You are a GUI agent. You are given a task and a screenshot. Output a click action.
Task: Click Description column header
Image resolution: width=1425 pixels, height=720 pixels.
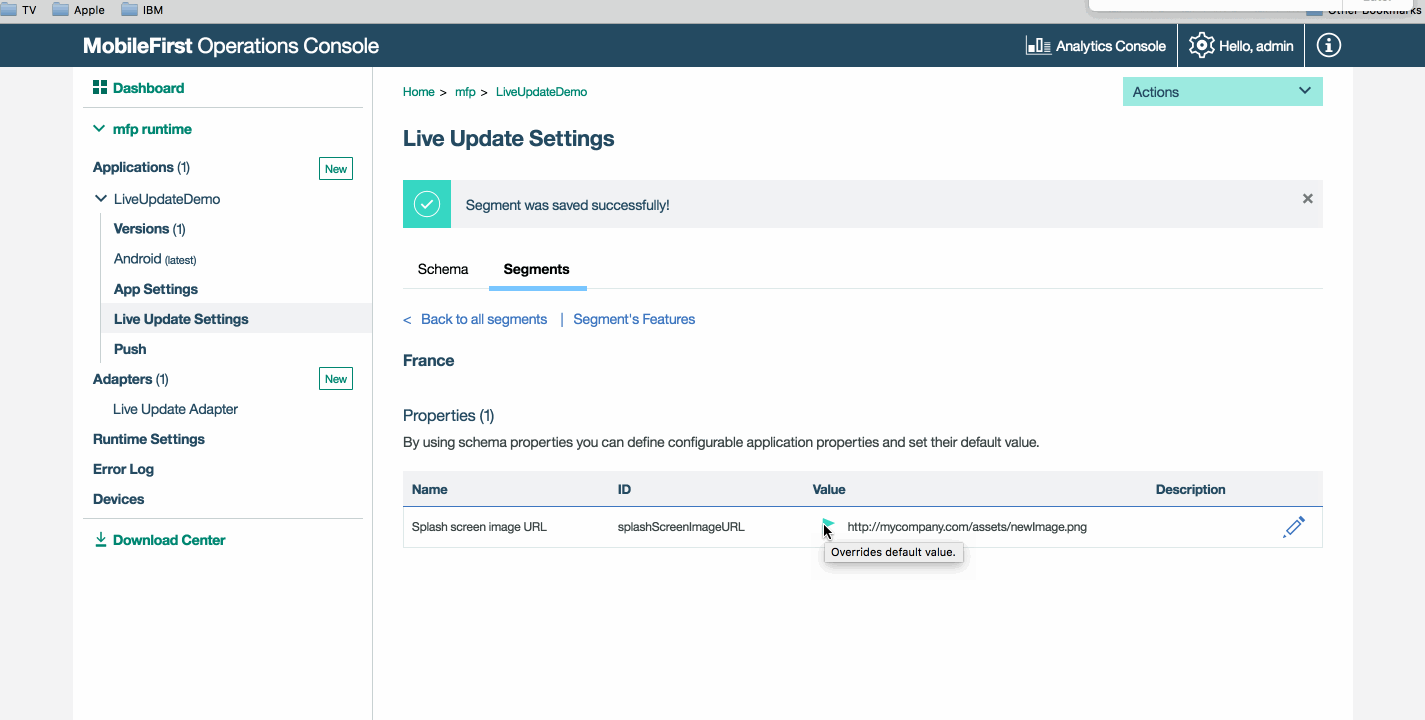1190,490
